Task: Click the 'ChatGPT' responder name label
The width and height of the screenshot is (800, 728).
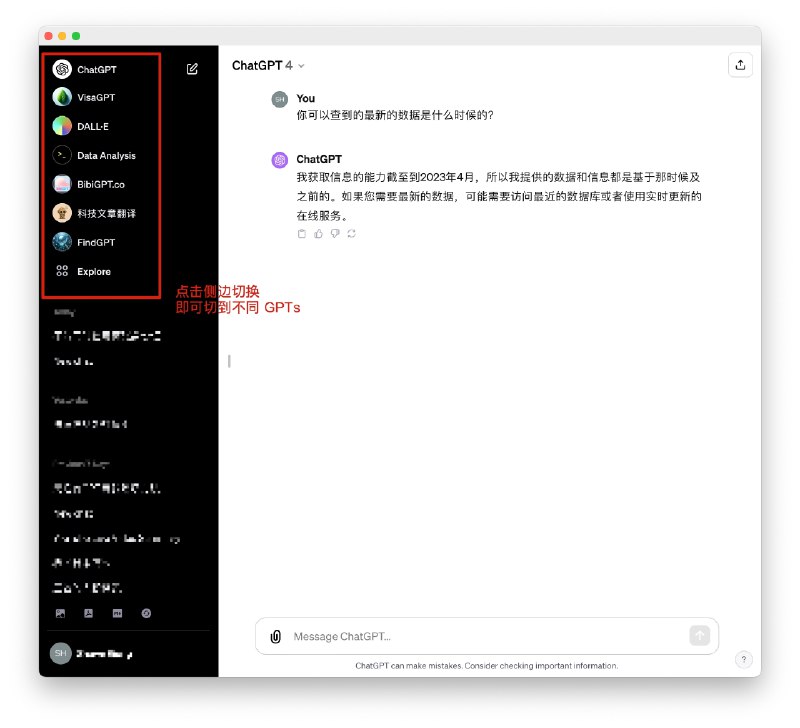Action: (x=319, y=159)
